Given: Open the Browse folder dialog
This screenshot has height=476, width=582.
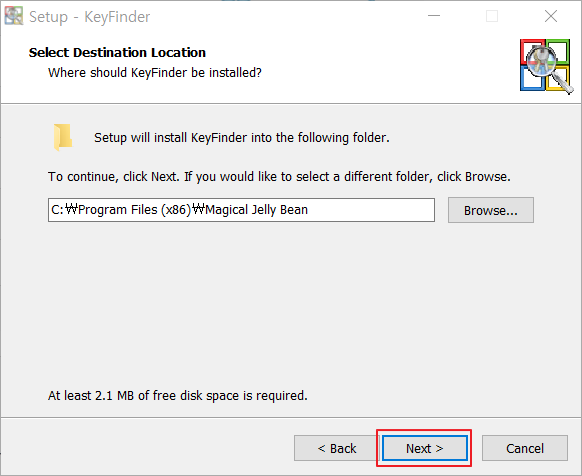Looking at the screenshot, I should tap(491, 210).
